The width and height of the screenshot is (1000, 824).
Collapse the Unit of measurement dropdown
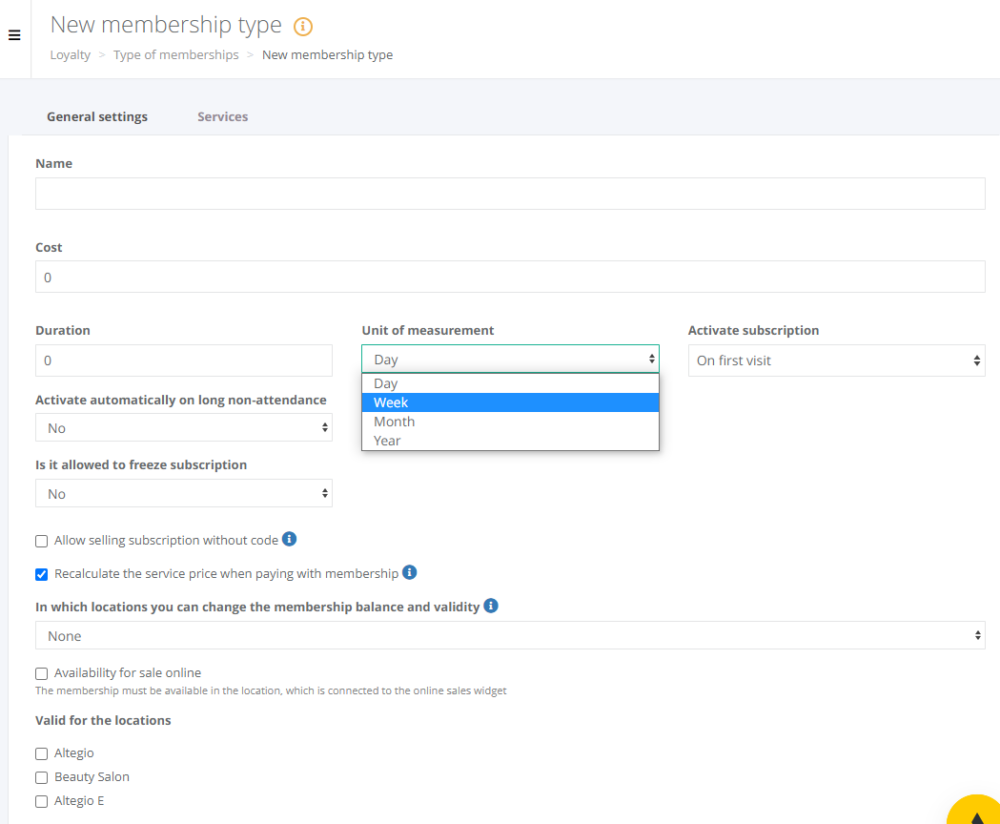(510, 359)
